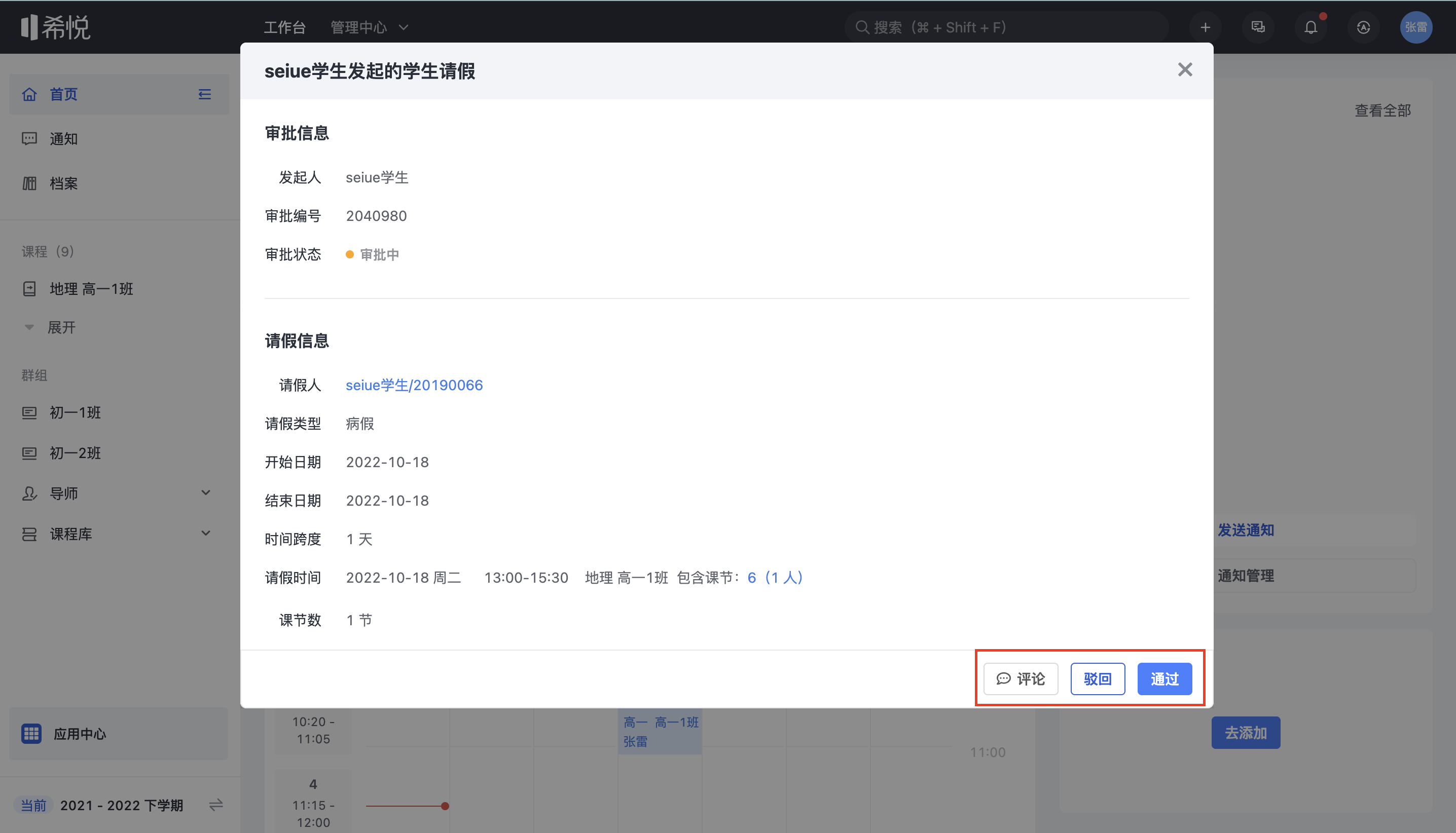Image resolution: width=1456 pixels, height=833 pixels.
Task: Expand the 课程库 sidebar section
Action: click(x=206, y=533)
